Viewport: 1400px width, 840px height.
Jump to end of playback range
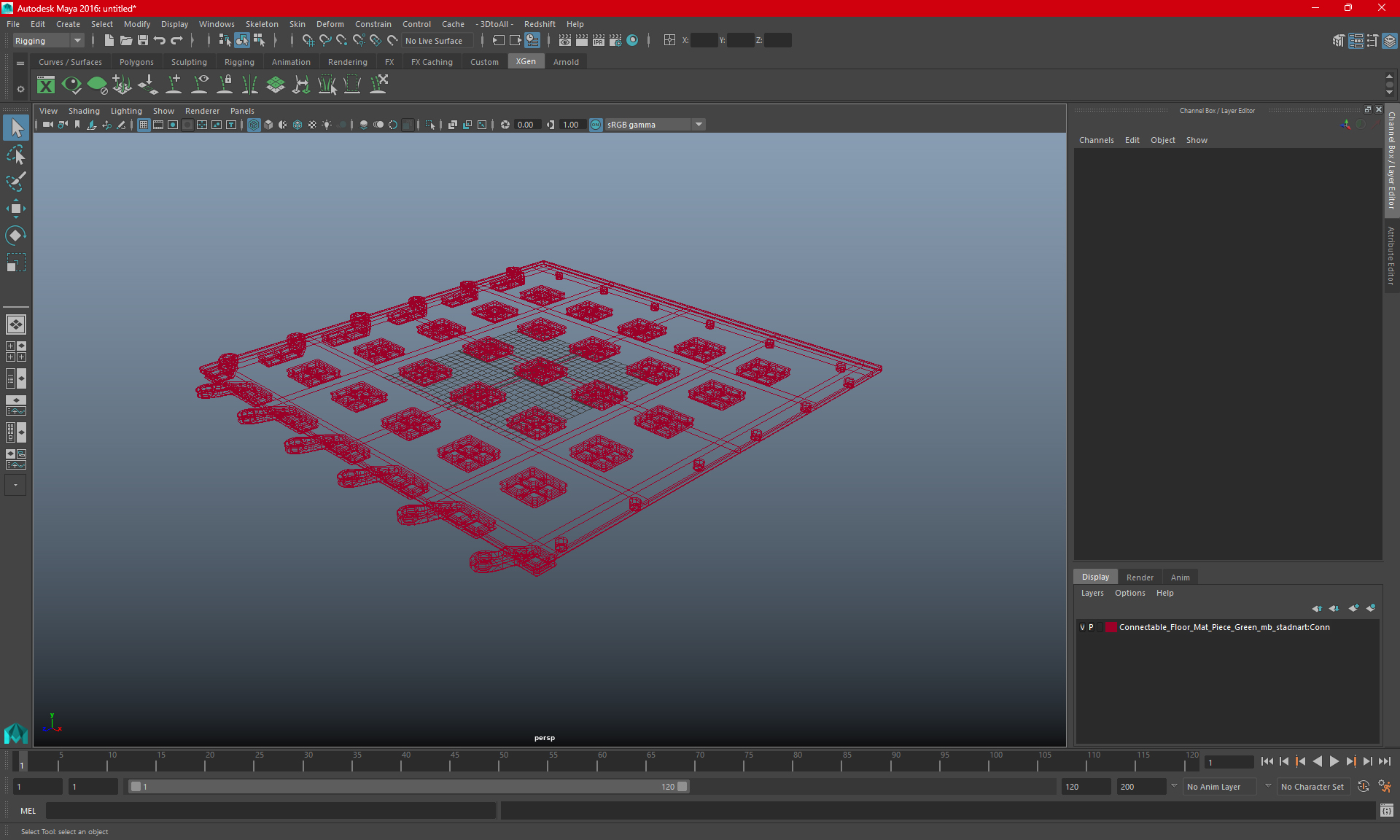point(1384,761)
